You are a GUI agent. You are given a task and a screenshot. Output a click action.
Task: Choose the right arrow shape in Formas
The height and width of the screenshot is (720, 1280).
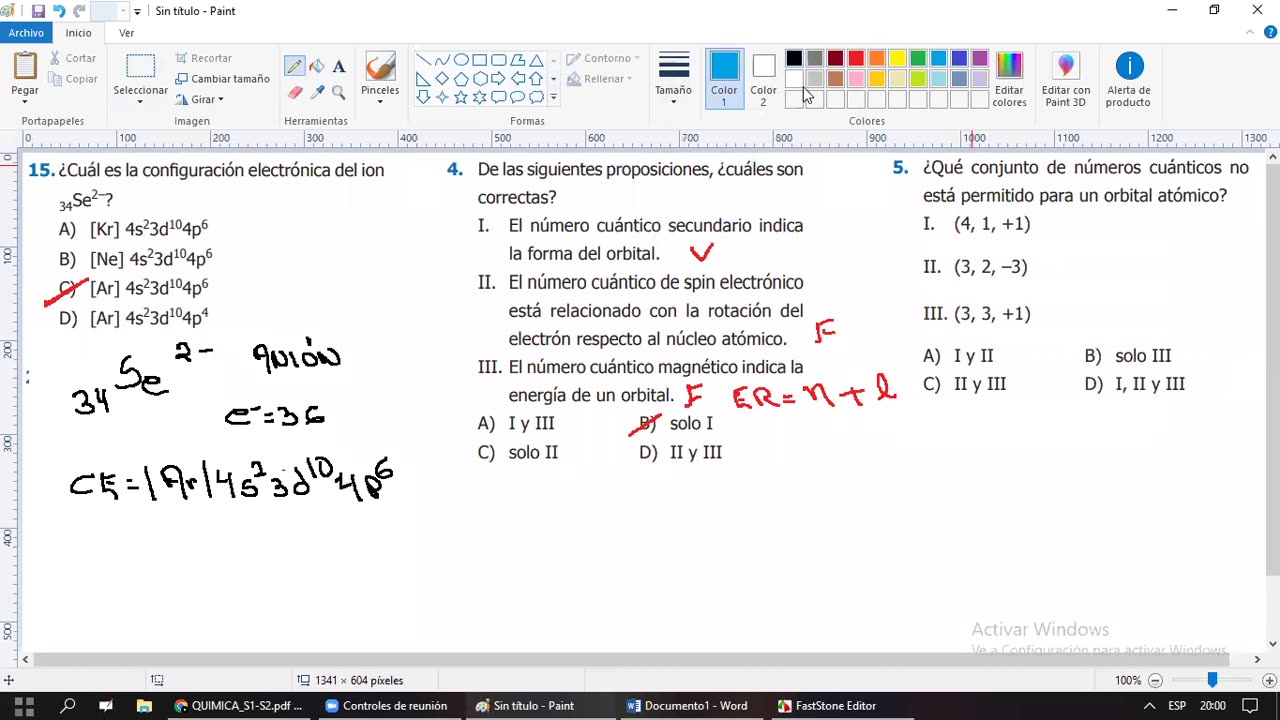(499, 79)
